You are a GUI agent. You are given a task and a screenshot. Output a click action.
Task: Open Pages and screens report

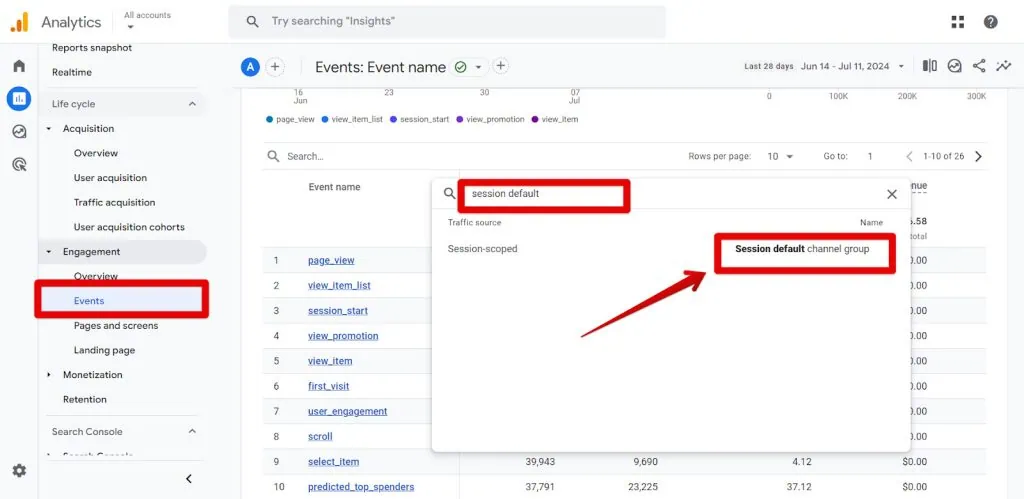pos(116,326)
